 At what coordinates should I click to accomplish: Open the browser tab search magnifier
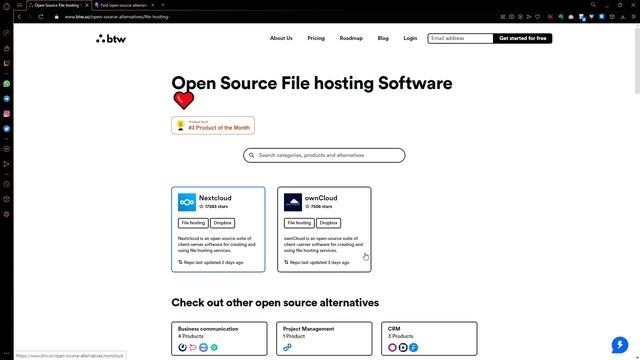pyautogui.click(x=593, y=5)
